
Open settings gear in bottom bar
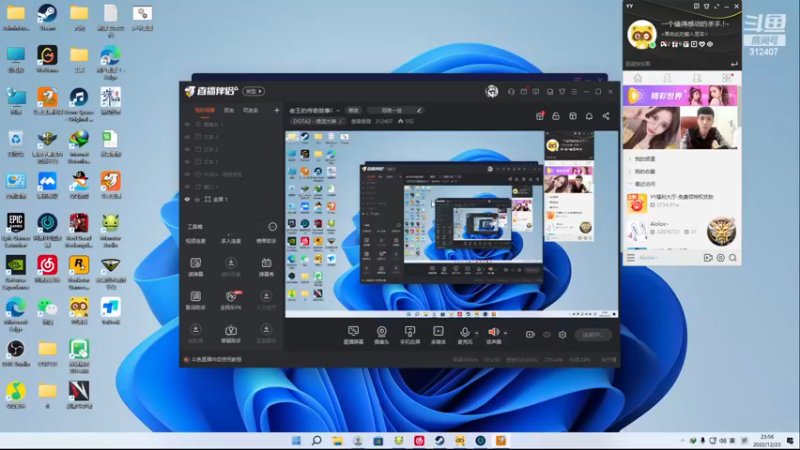[x=562, y=335]
